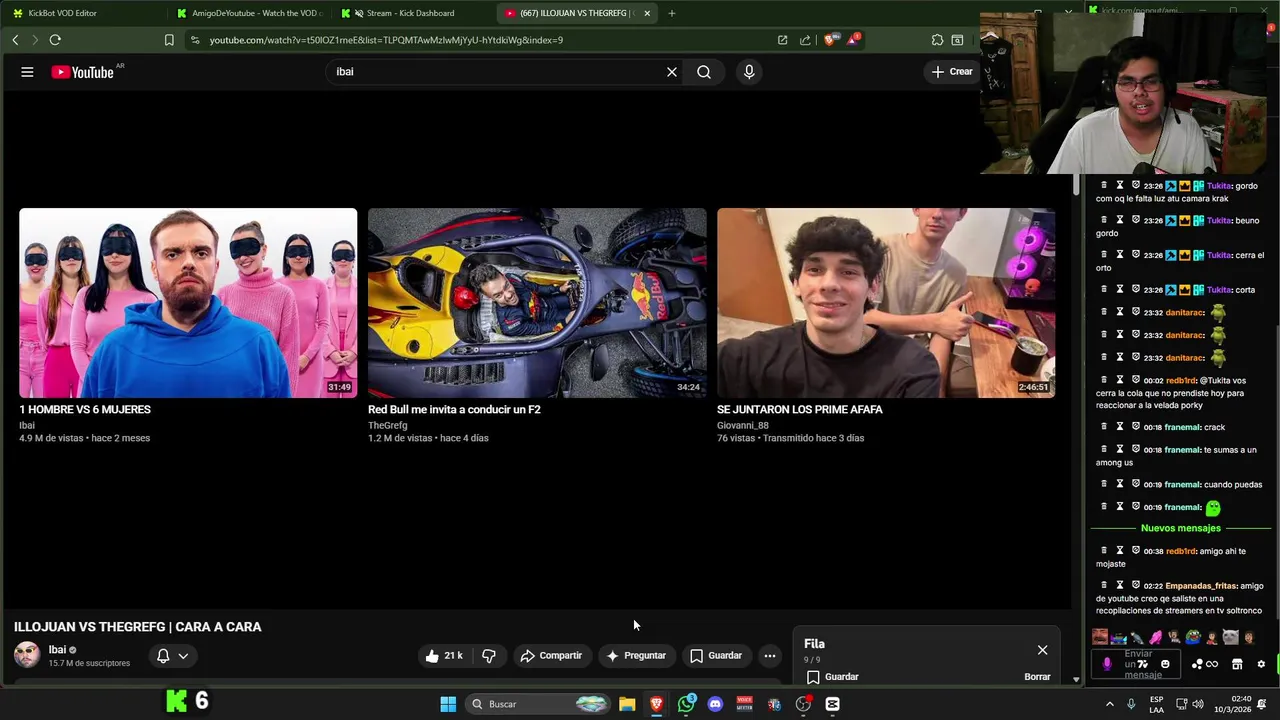
Task: Open Red Bull F2 video thumbnail
Action: coord(537,303)
